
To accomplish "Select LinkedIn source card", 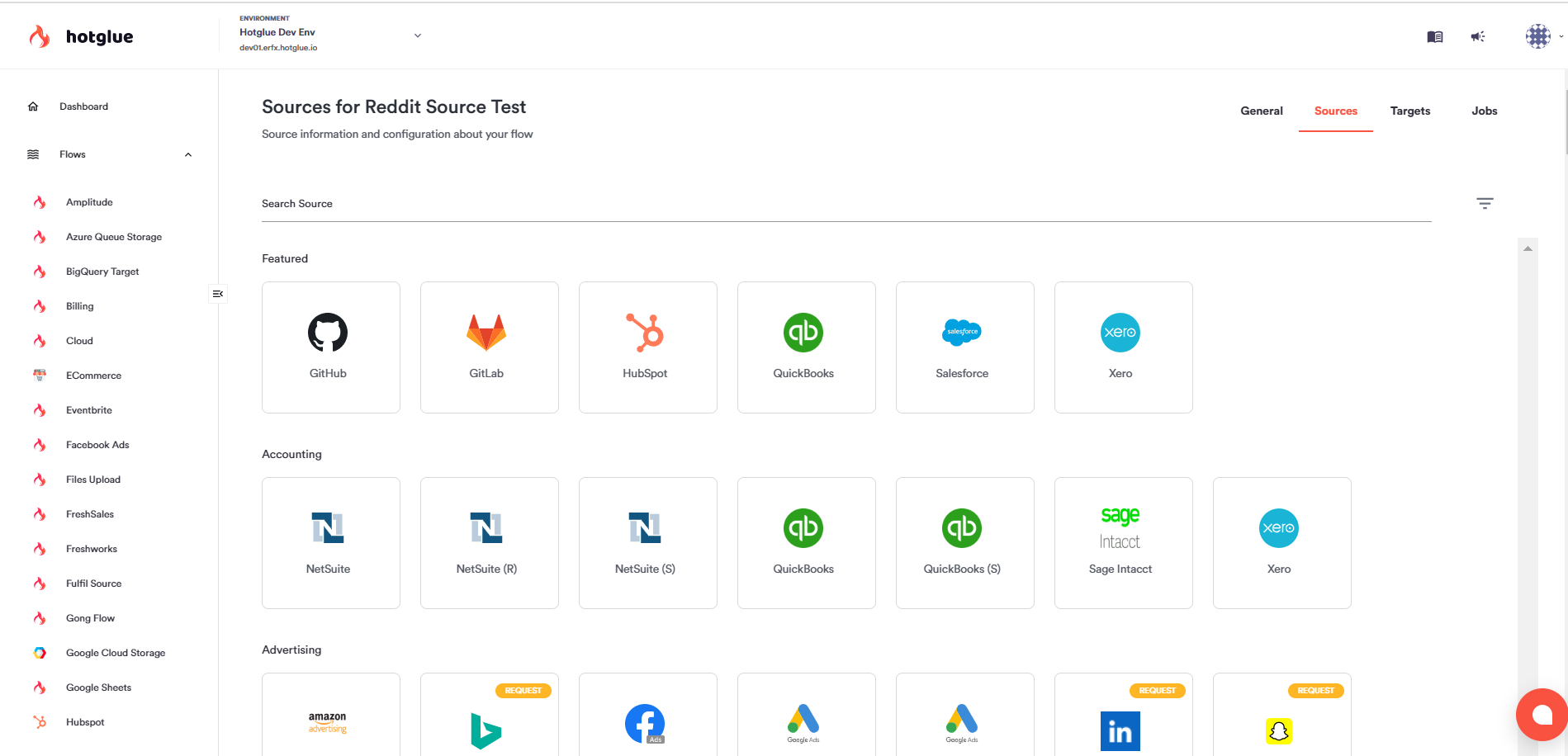I will pyautogui.click(x=1124, y=715).
